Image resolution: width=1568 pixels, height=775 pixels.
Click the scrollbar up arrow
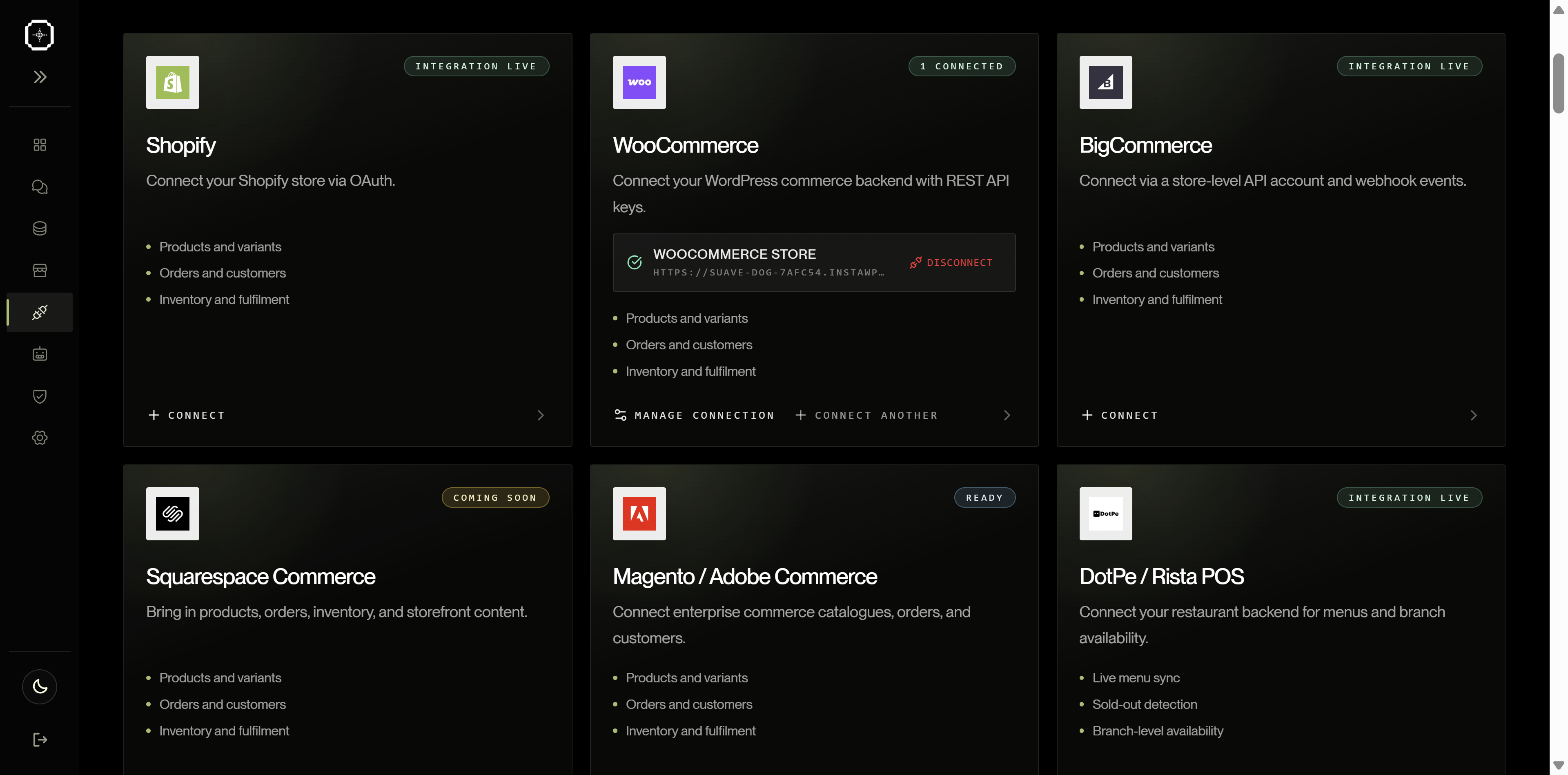[1558, 10]
